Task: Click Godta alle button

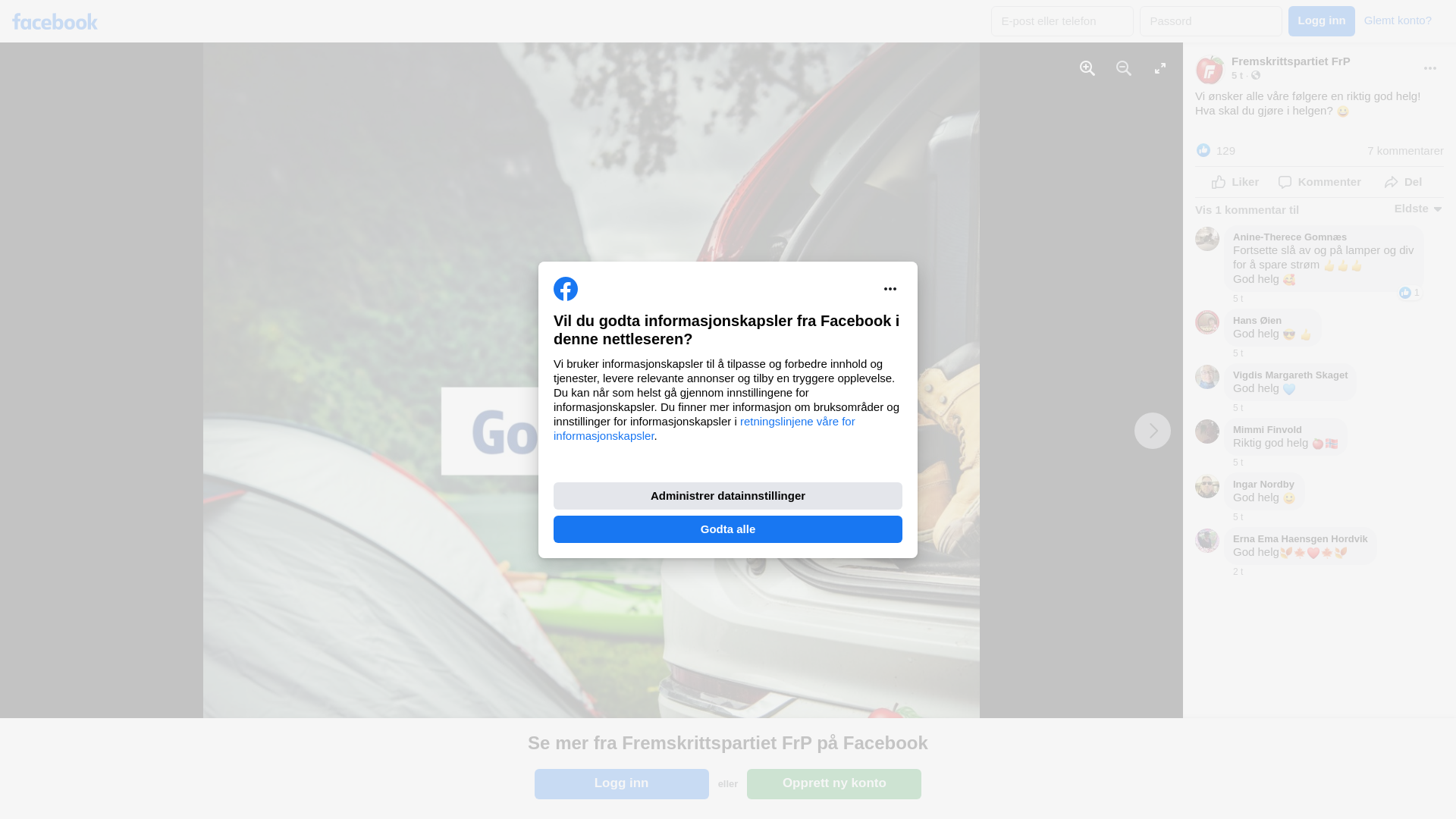Action: pyautogui.click(x=727, y=529)
